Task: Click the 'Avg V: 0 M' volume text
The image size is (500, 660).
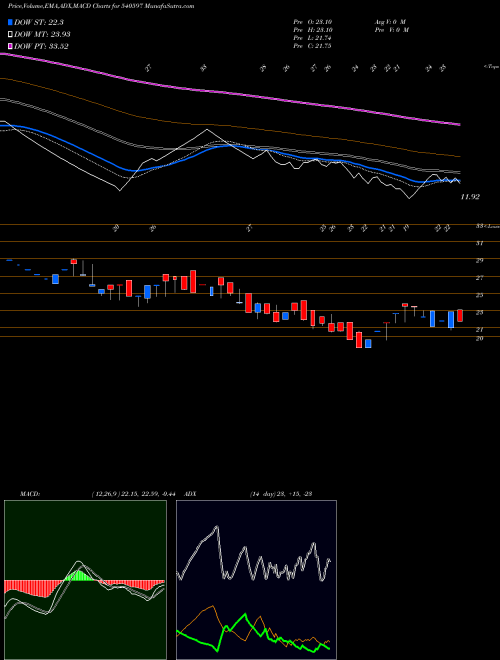Action: click(390, 22)
